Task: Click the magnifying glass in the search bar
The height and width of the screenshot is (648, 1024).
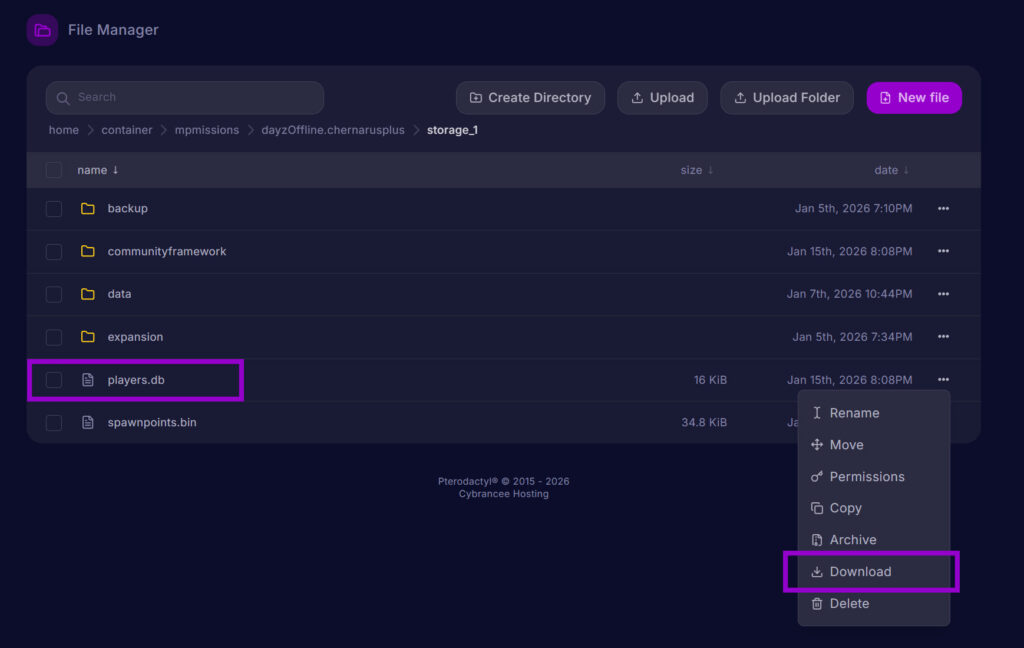Action: click(x=62, y=97)
